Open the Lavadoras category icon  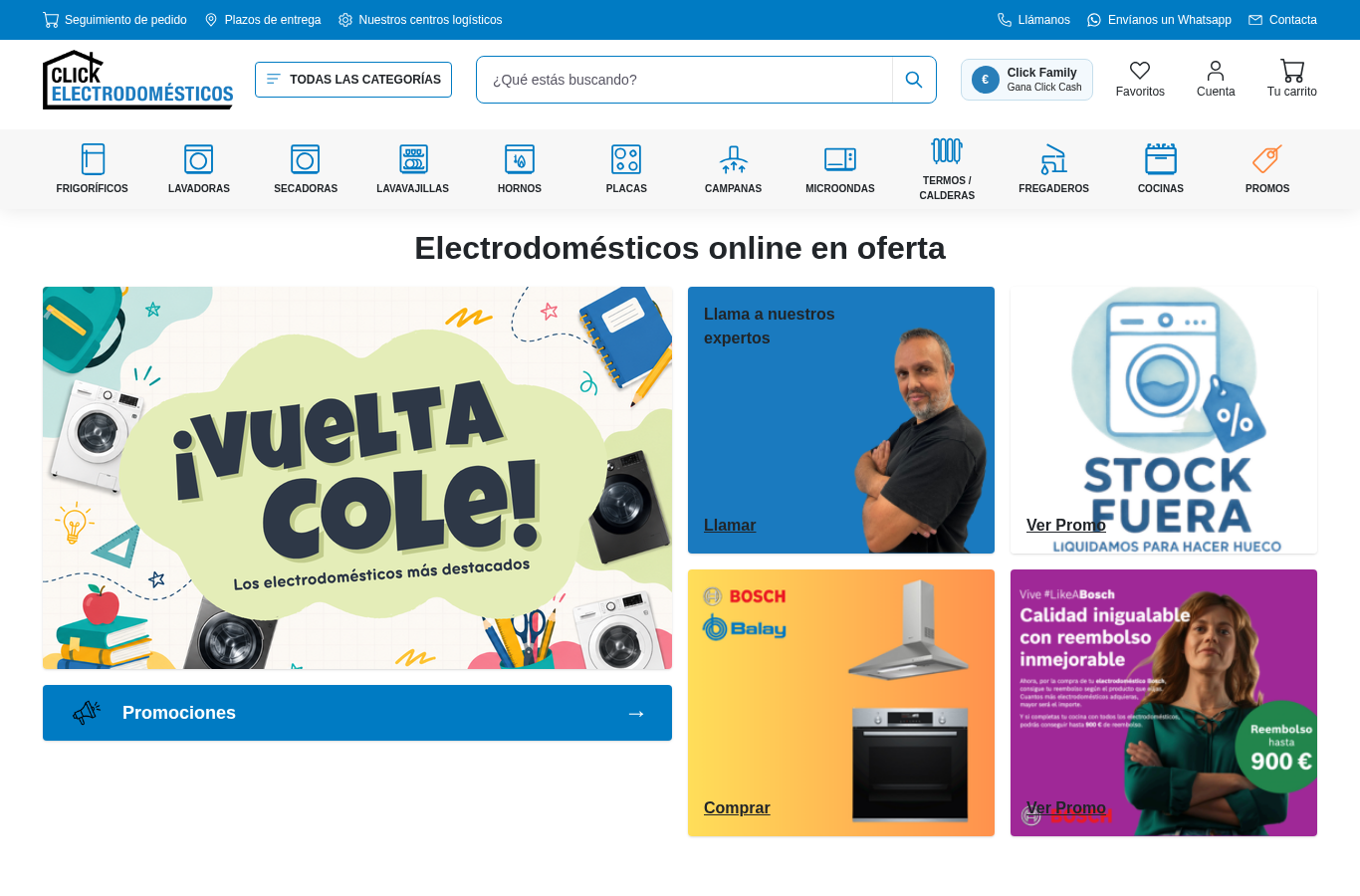(199, 159)
